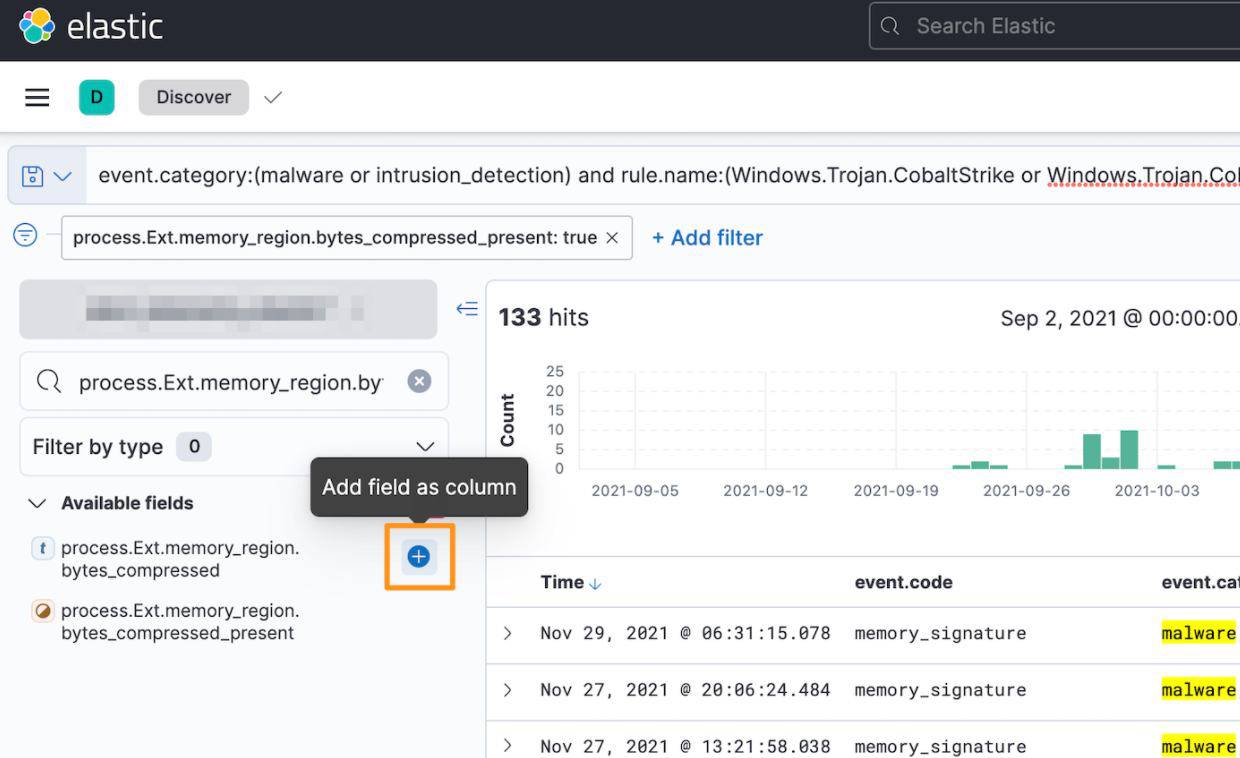
Task: Expand the Nov 29 06:31:15 row
Action: pyautogui.click(x=508, y=633)
